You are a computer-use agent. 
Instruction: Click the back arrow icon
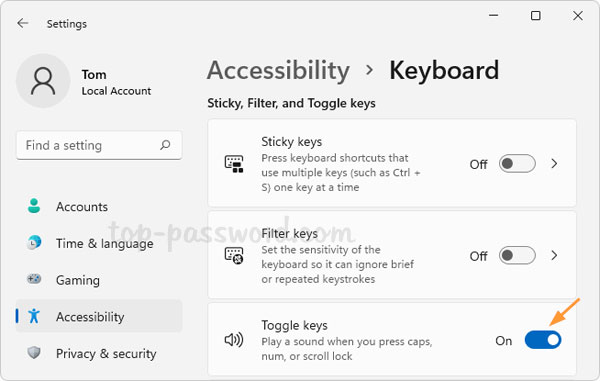pos(23,23)
